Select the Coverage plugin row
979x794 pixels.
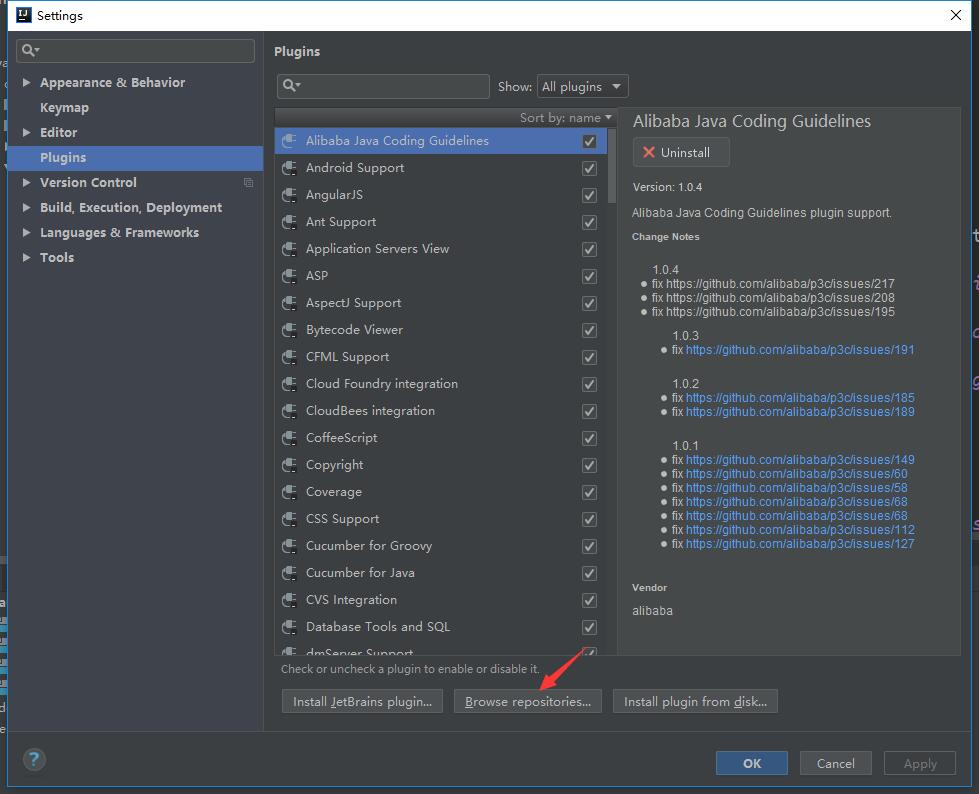coord(441,492)
